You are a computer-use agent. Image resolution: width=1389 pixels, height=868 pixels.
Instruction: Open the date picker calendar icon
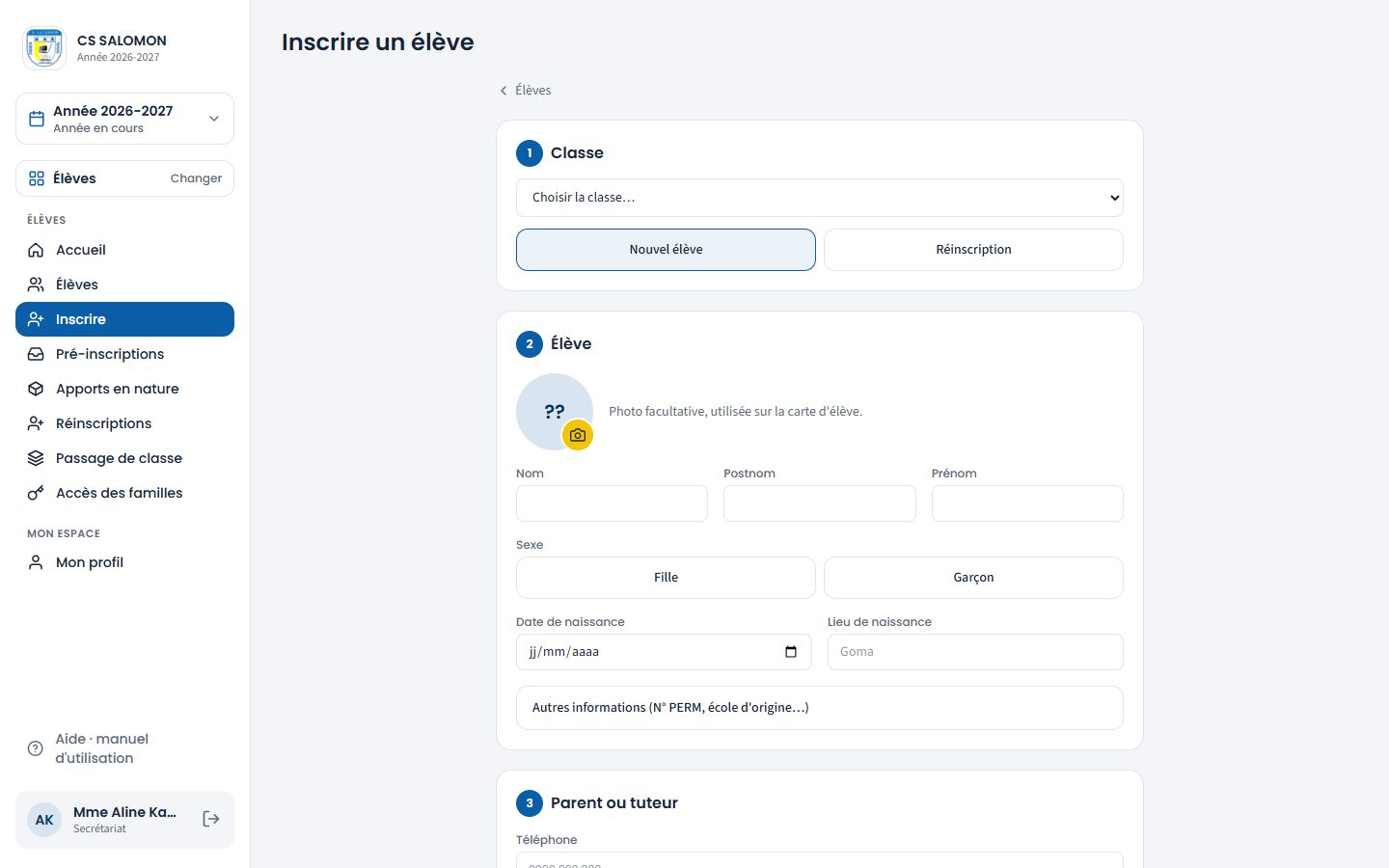click(x=791, y=652)
